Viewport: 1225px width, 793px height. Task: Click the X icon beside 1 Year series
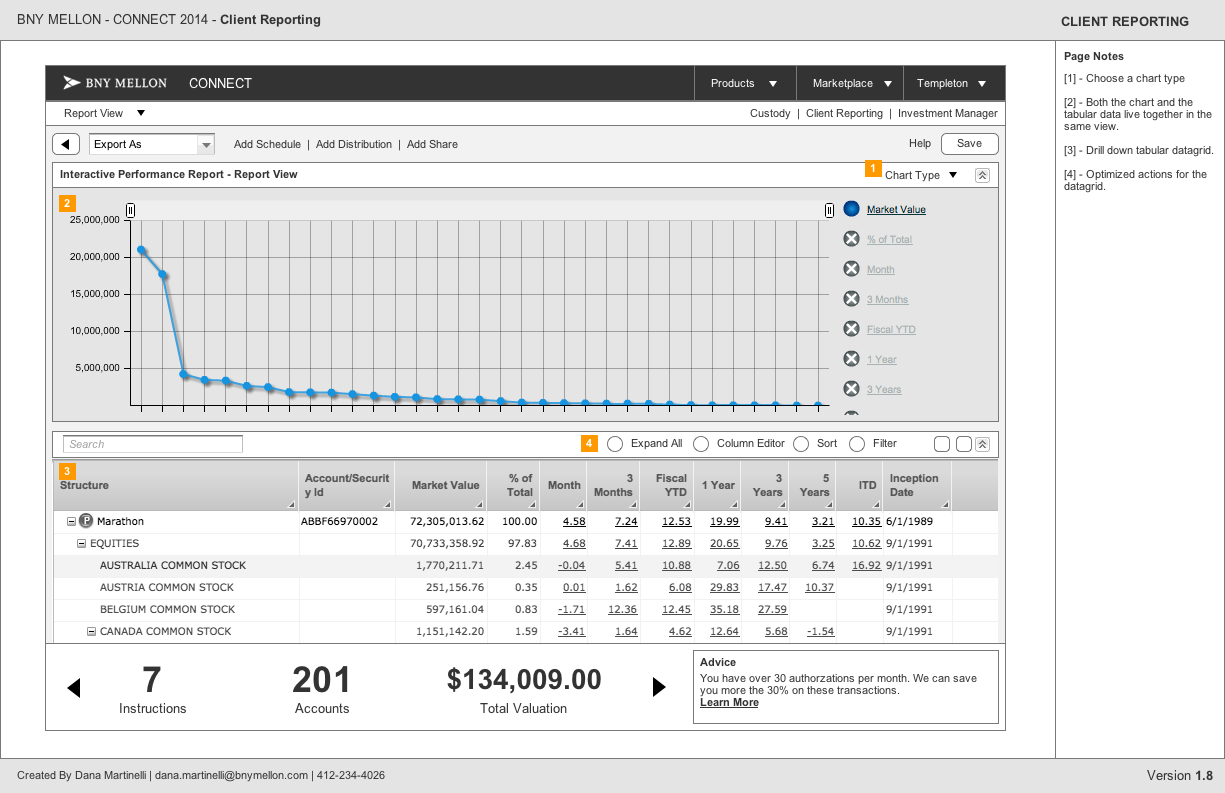coord(851,359)
